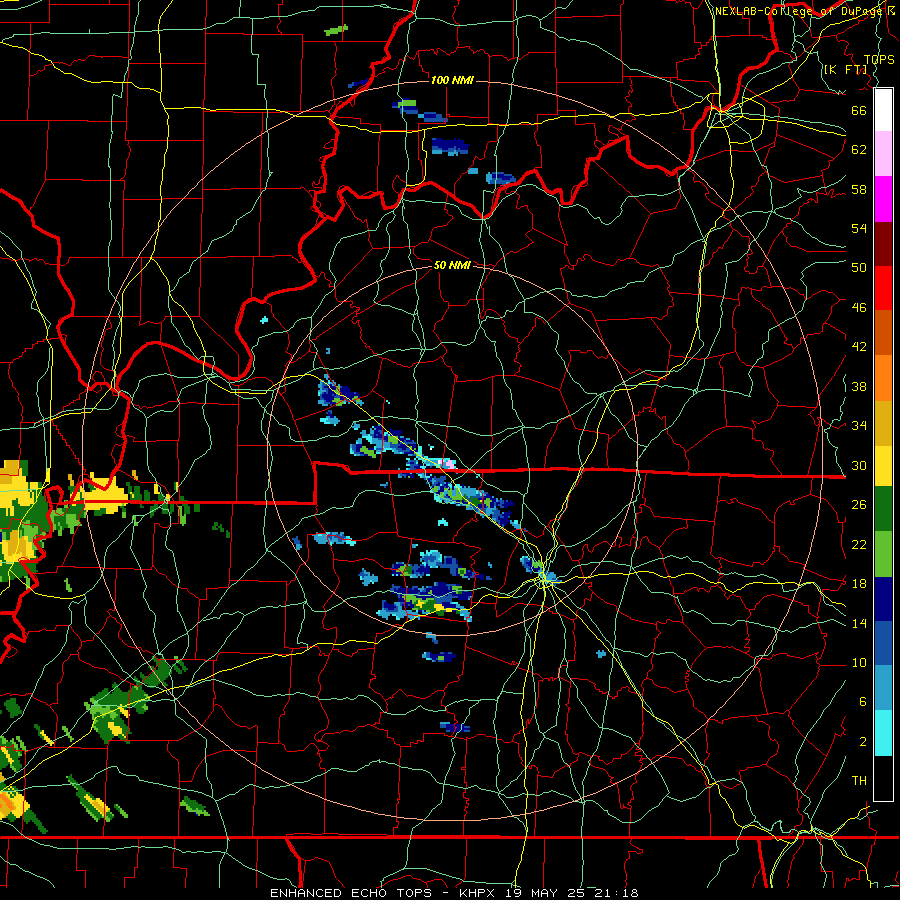Pick the cyan legend swatch
This screenshot has width=900, height=900.
tap(883, 734)
